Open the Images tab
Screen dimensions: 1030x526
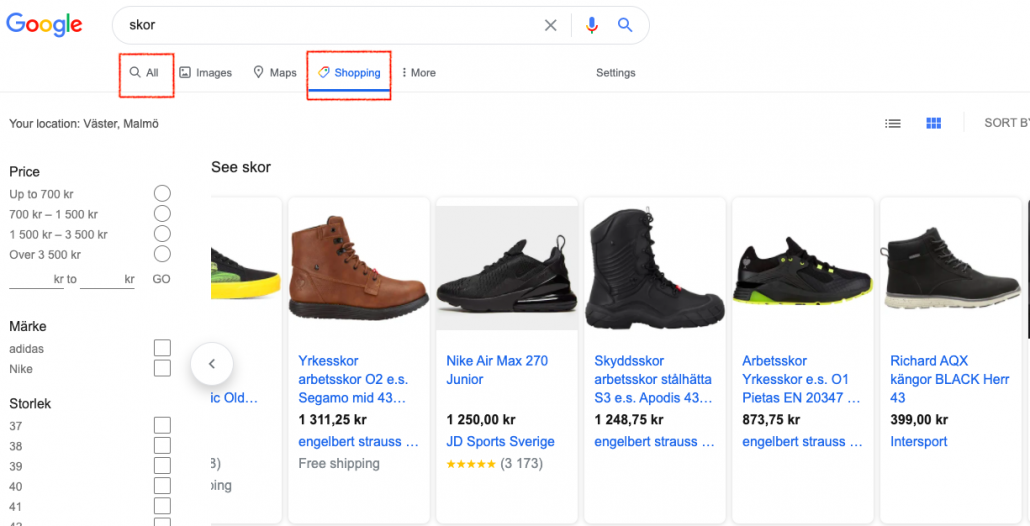click(x=206, y=72)
